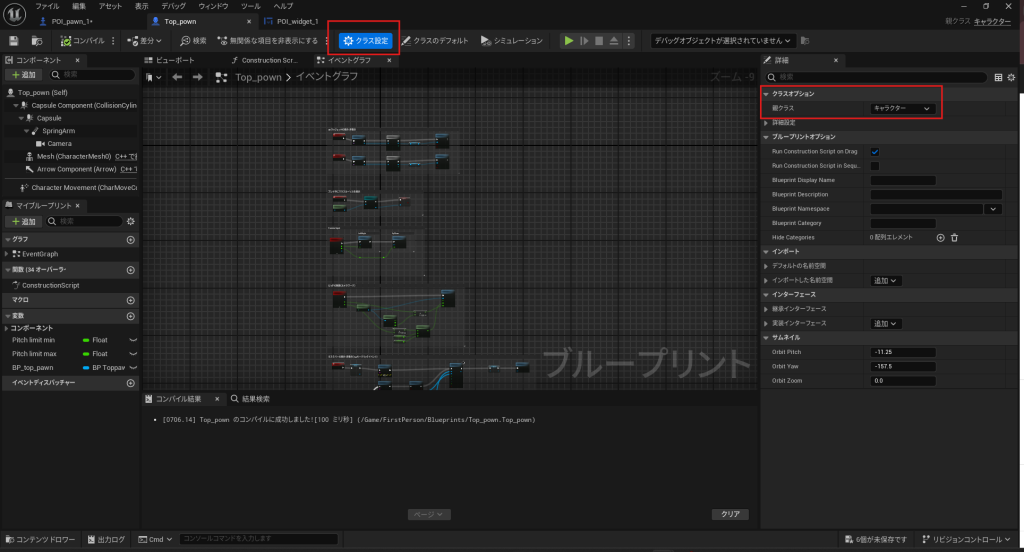Open the debug object selection dropdown

pos(724,41)
